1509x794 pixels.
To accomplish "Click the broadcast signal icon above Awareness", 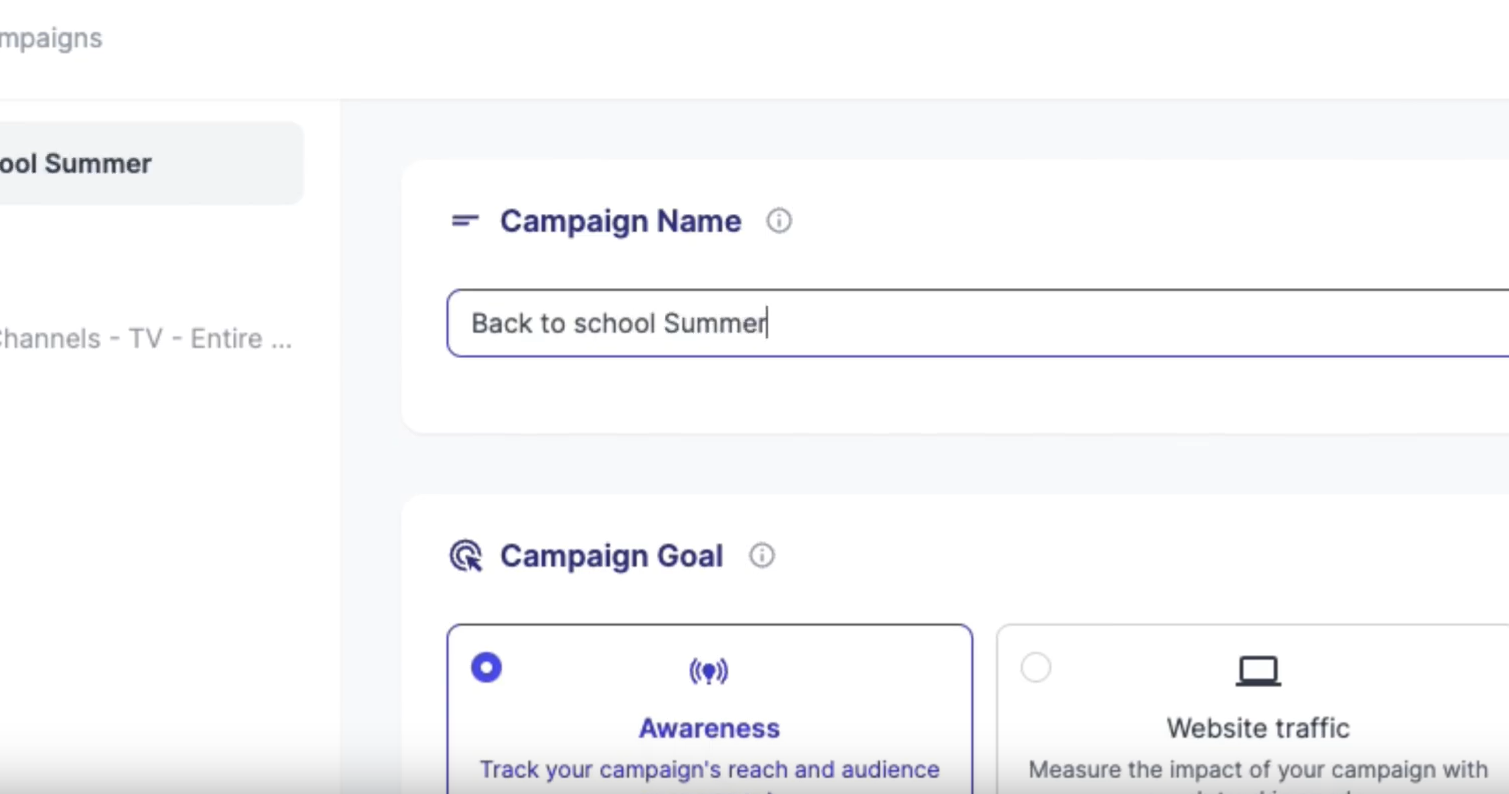I will 709,671.
